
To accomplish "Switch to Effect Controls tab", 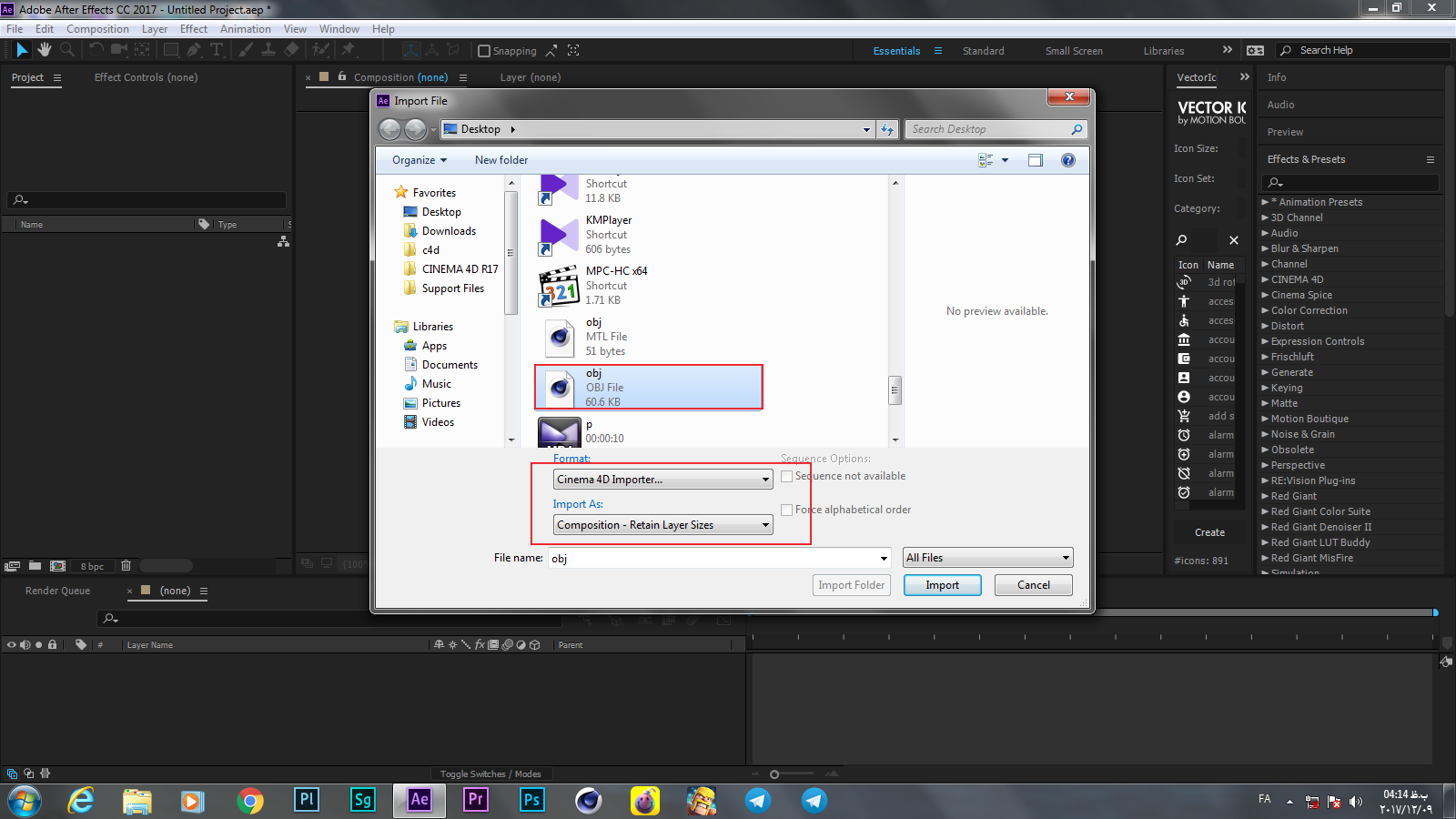I will point(146,77).
